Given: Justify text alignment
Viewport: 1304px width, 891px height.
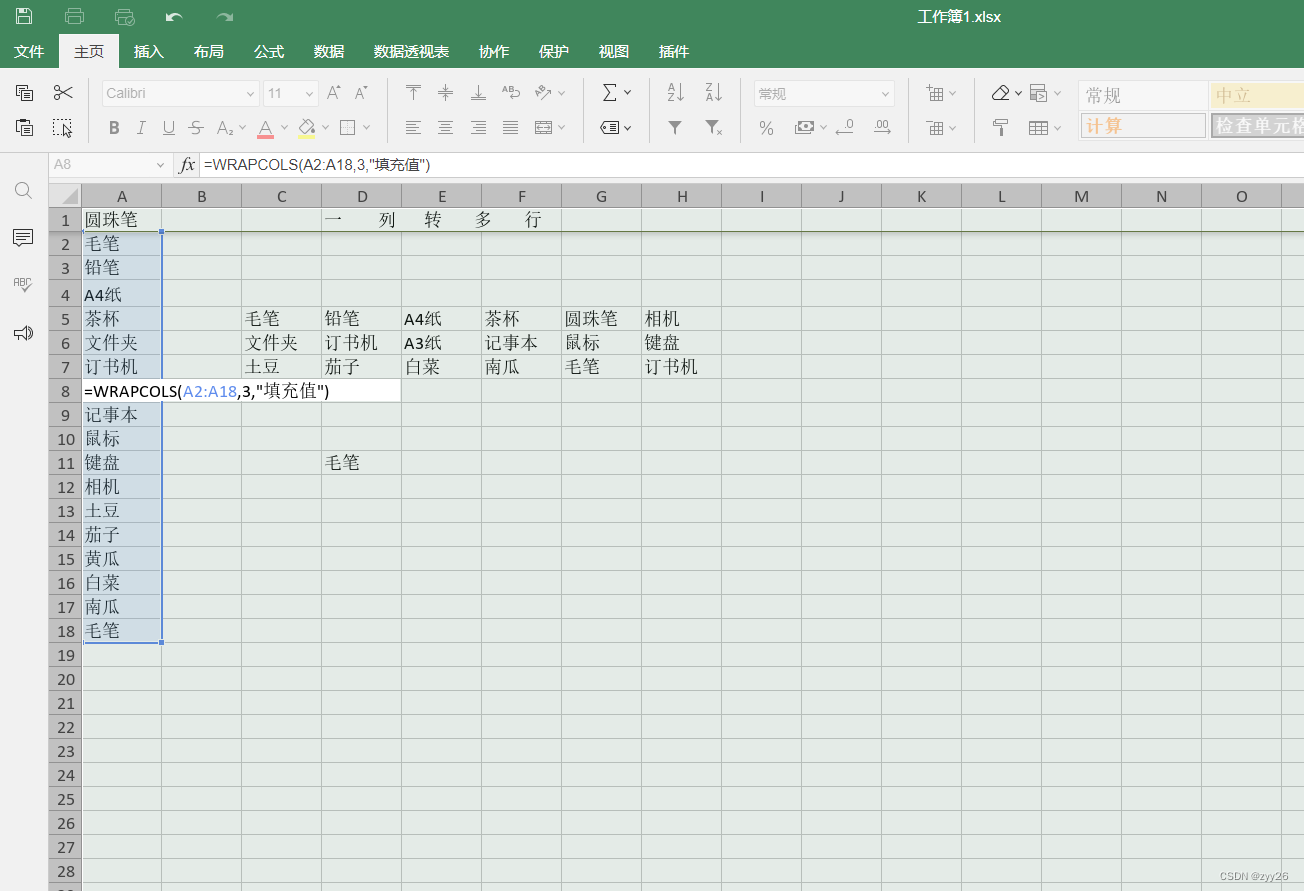Looking at the screenshot, I should tap(510, 127).
